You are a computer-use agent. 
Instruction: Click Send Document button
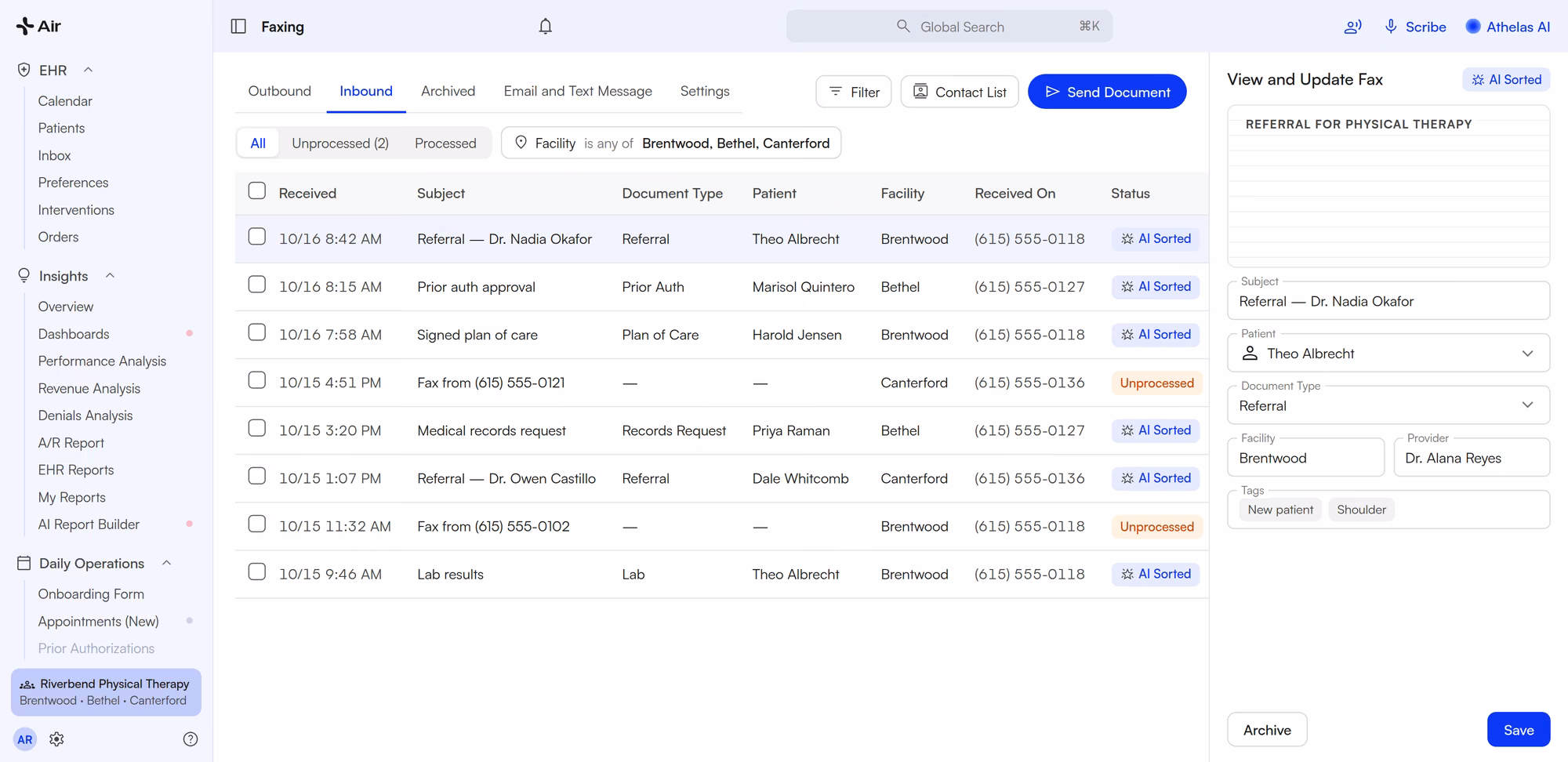1107,92
